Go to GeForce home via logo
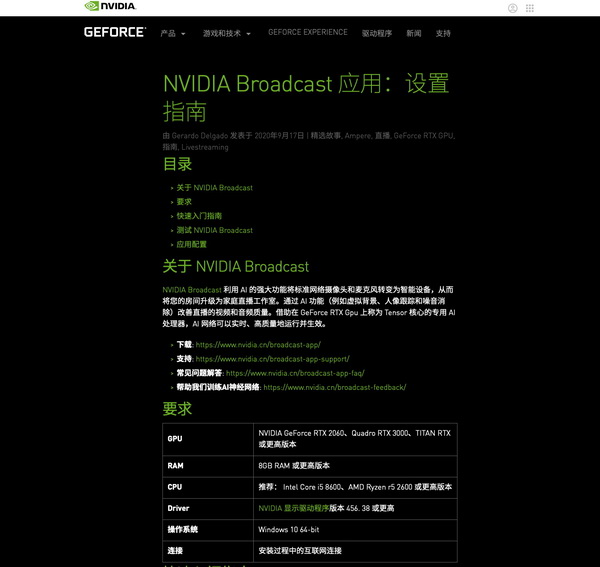 pyautogui.click(x=115, y=32)
